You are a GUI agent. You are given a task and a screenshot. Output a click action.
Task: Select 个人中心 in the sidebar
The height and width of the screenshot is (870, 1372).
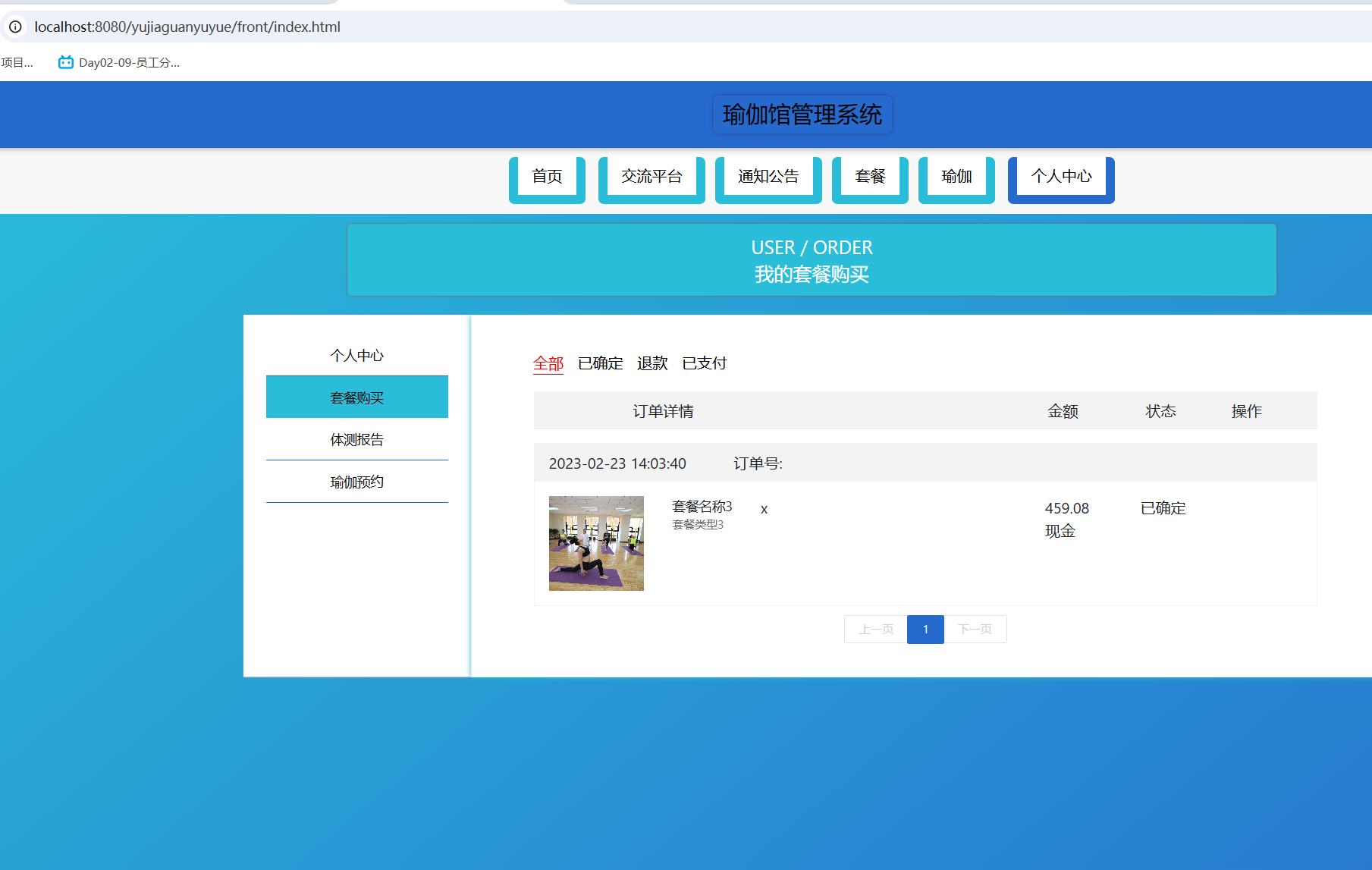[357, 355]
